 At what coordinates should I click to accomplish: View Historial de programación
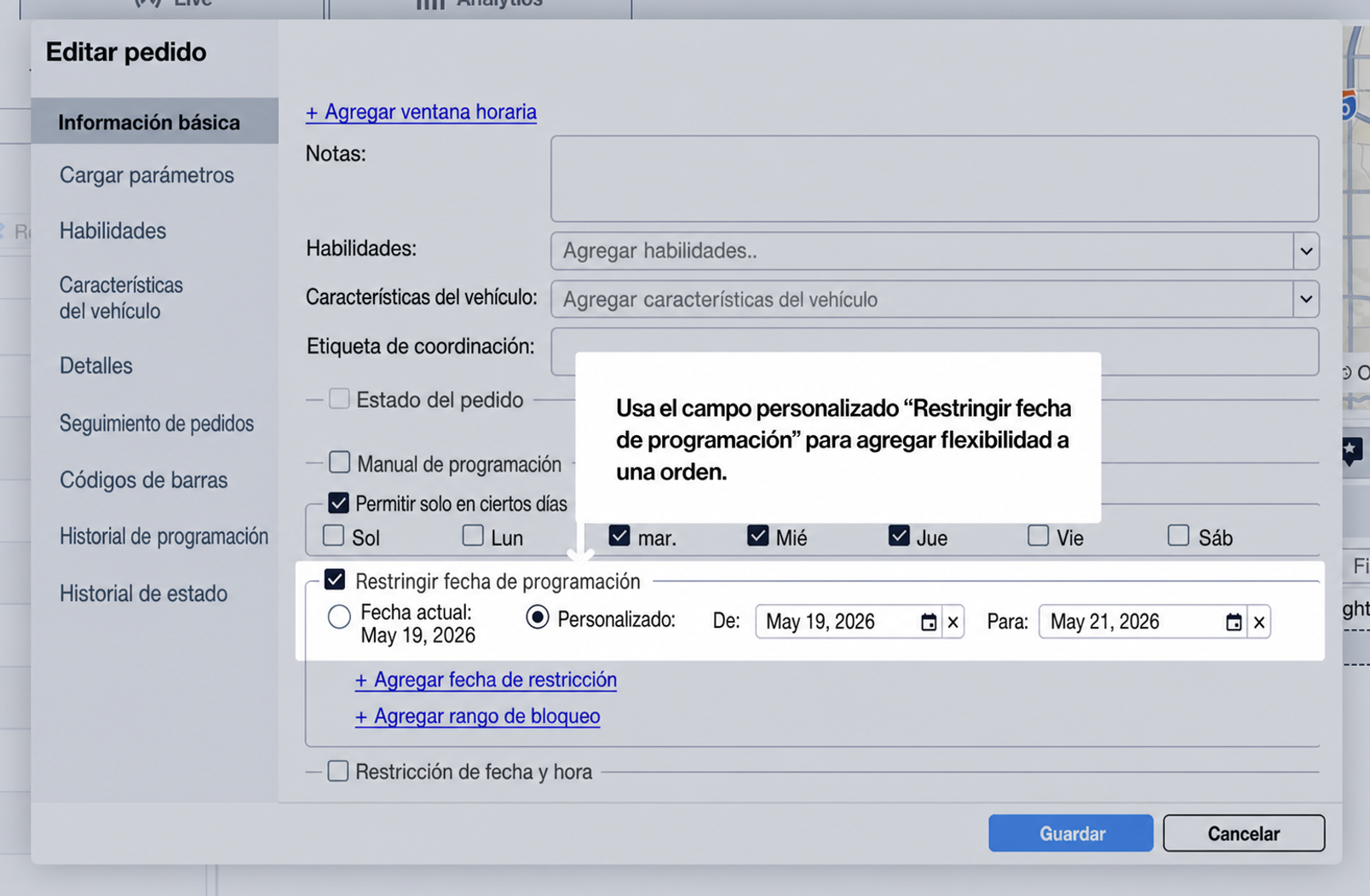[x=164, y=537]
